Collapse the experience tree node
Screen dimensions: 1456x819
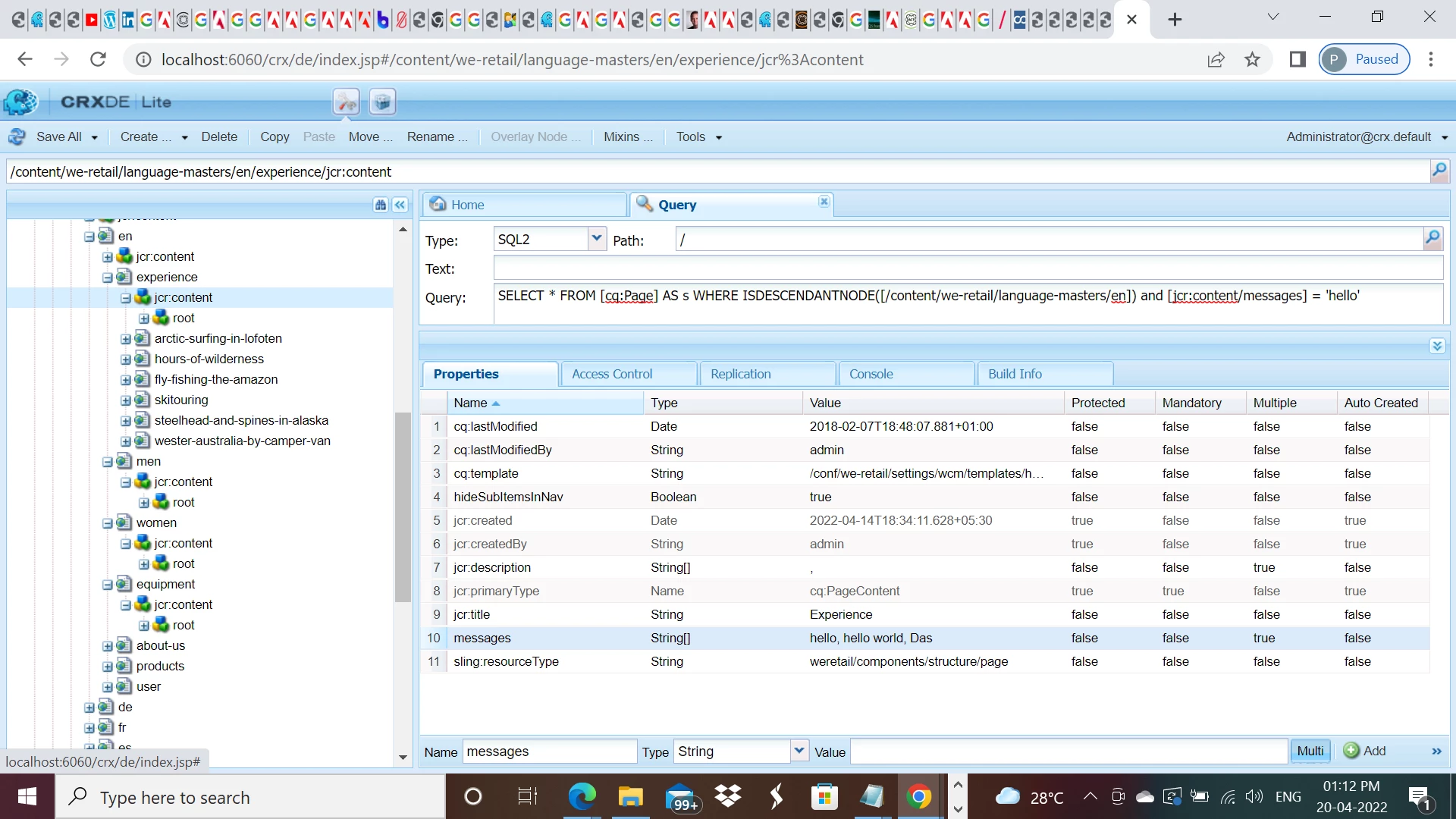(x=108, y=278)
